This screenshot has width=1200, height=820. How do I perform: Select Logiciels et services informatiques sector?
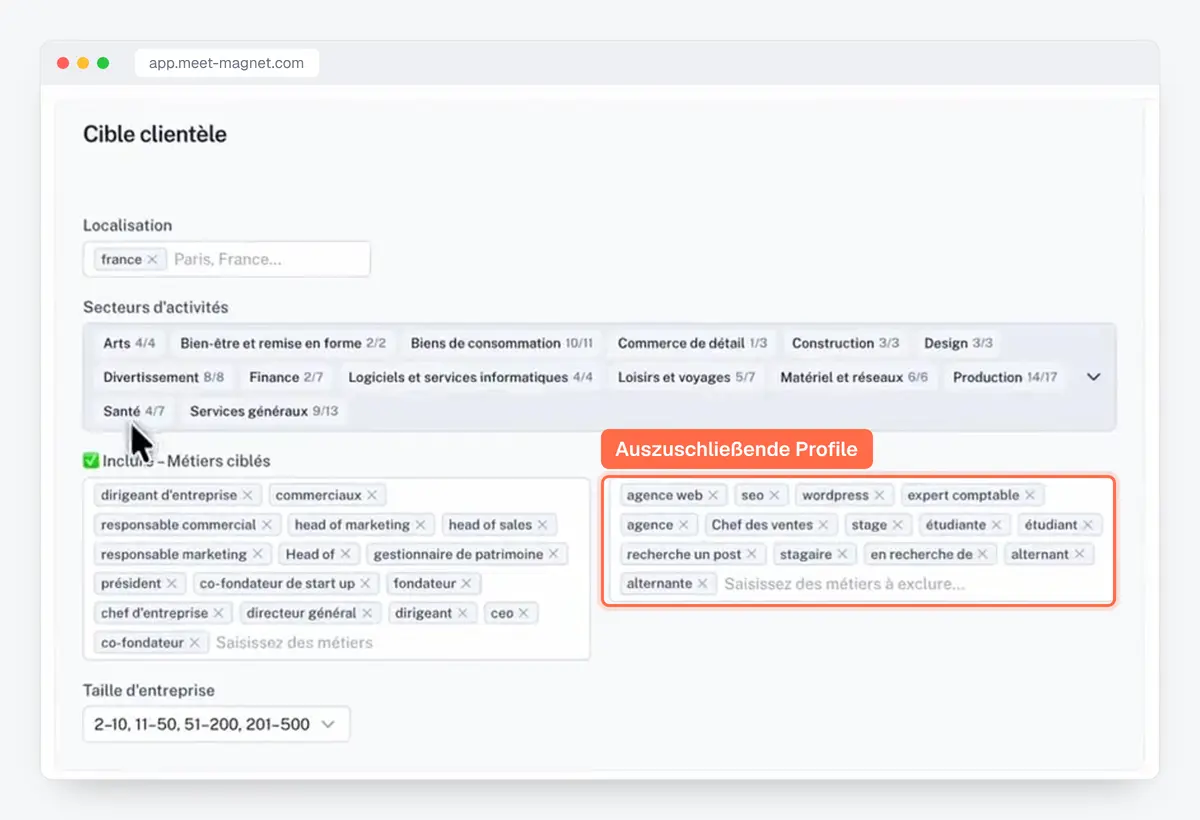(x=470, y=377)
